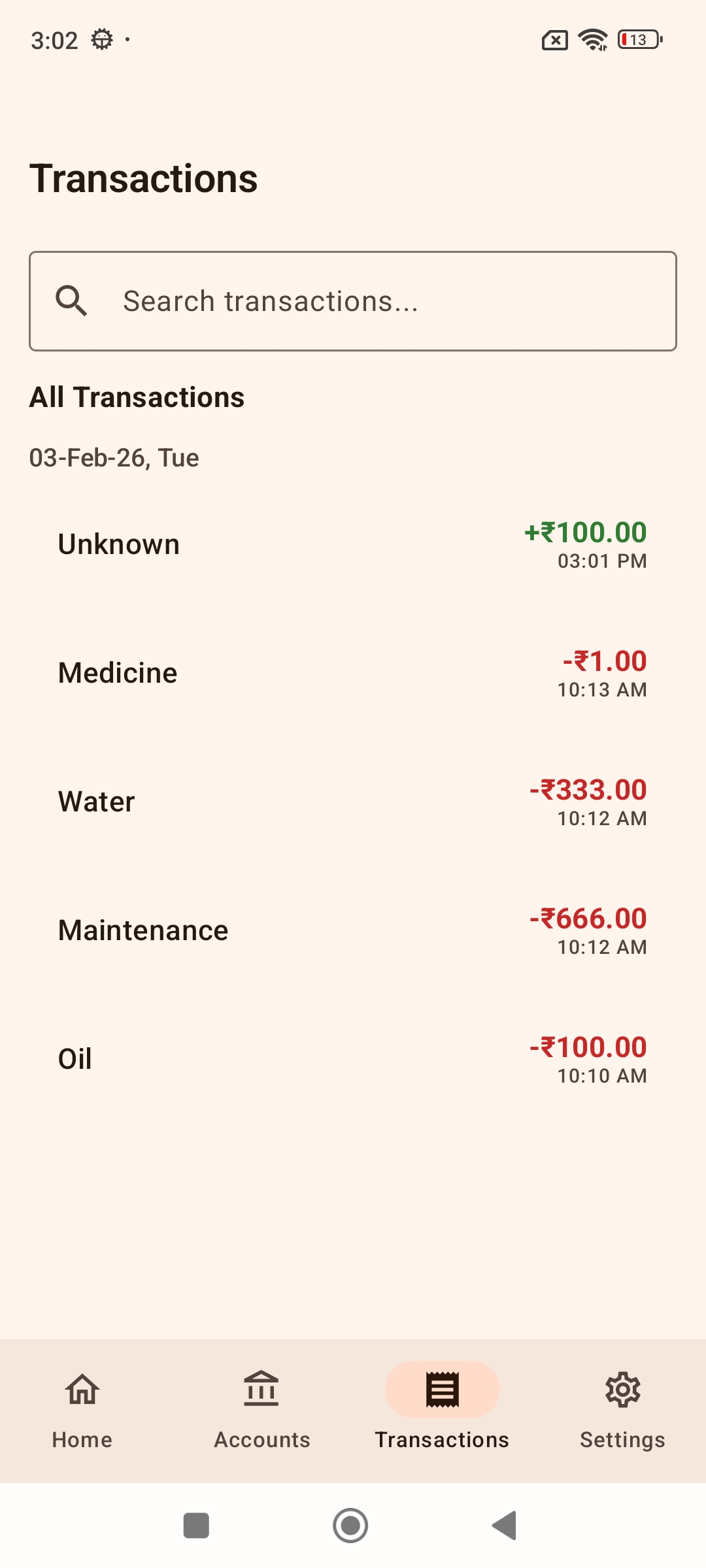The height and width of the screenshot is (1568, 706).
Task: Switch to the Settings tab label
Action: coord(622,1440)
